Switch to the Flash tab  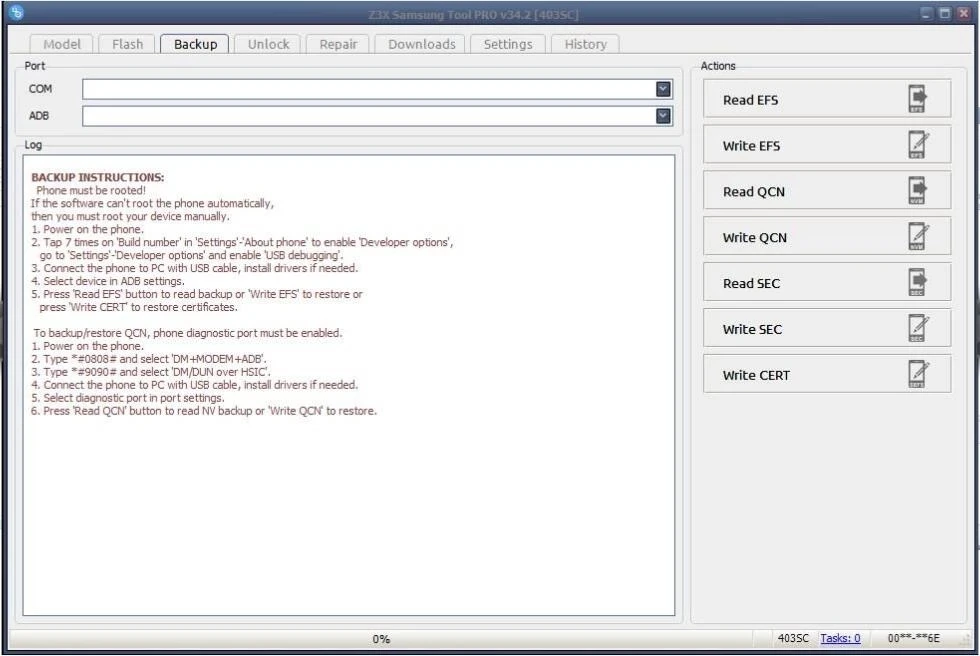(128, 44)
